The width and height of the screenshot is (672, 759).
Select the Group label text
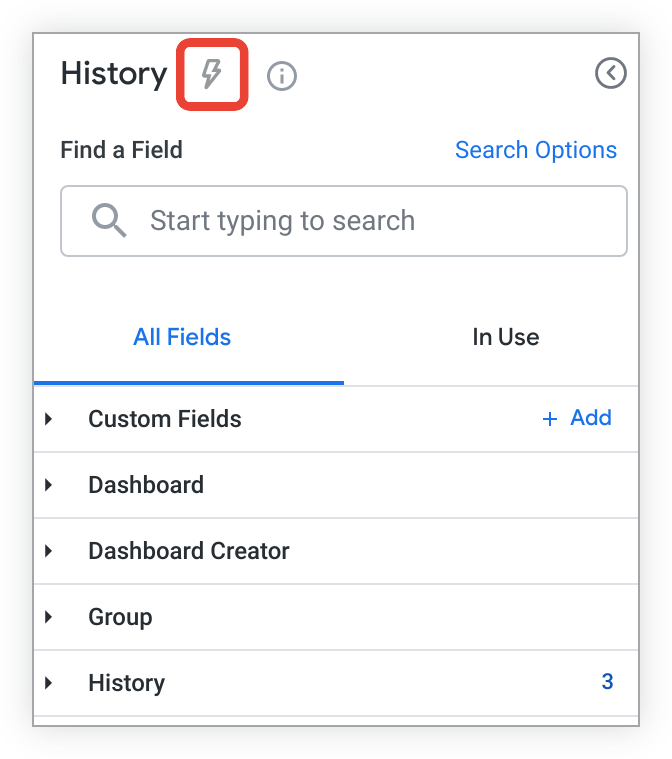pos(120,617)
